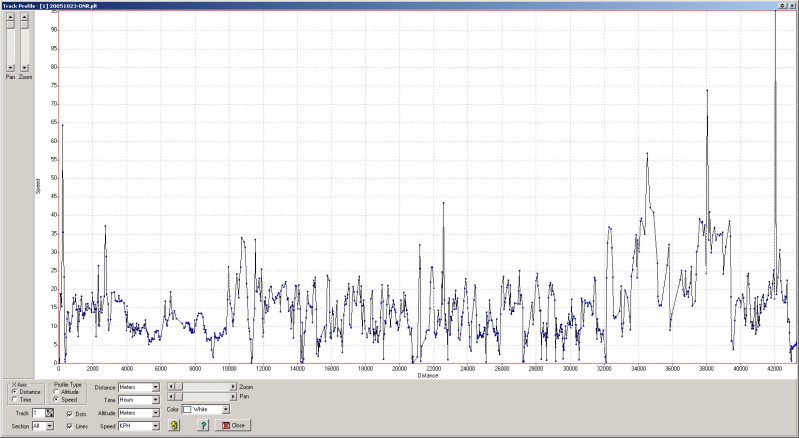The height and width of the screenshot is (438, 799).
Task: Toggle the Lines checkbox
Action: (69, 425)
